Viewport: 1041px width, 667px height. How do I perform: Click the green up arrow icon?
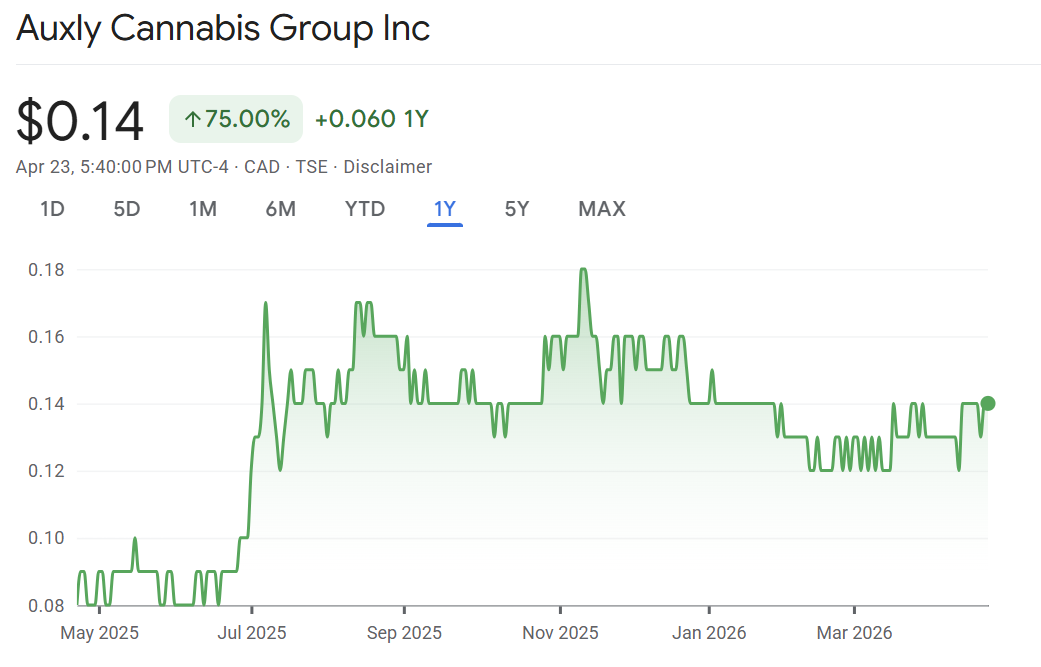193,120
